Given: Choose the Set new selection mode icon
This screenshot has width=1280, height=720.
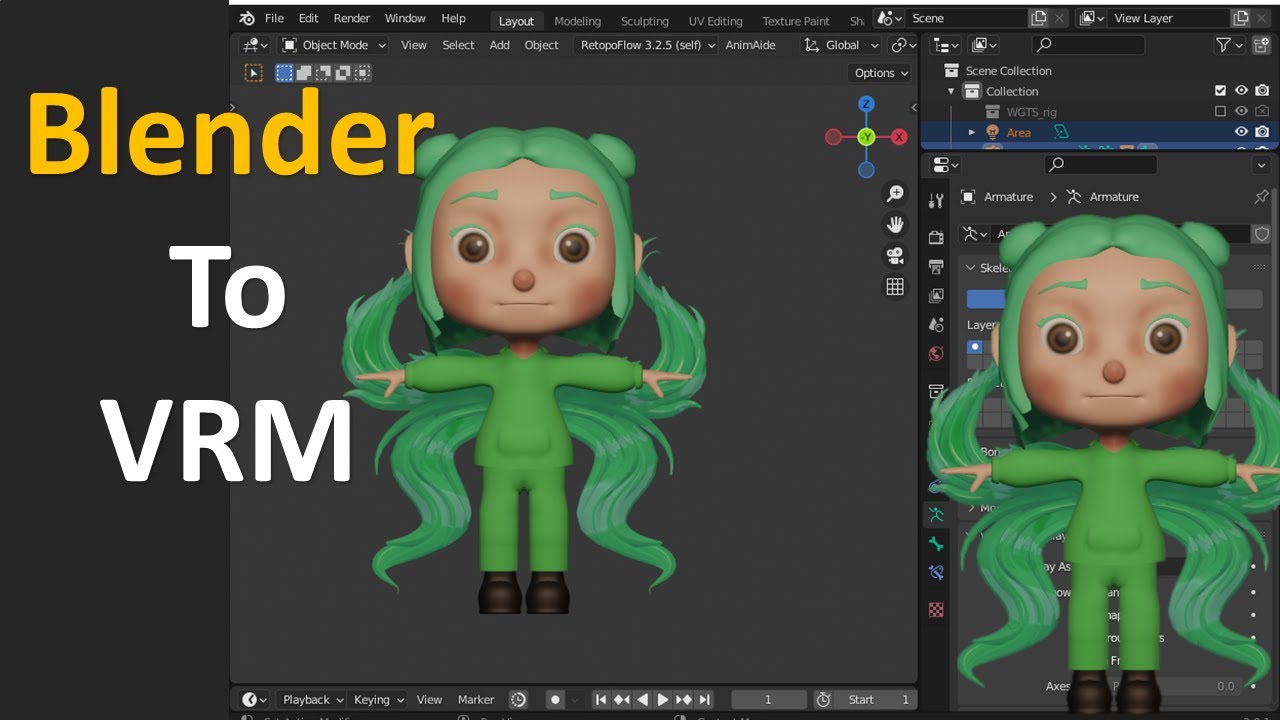Looking at the screenshot, I should click(284, 73).
